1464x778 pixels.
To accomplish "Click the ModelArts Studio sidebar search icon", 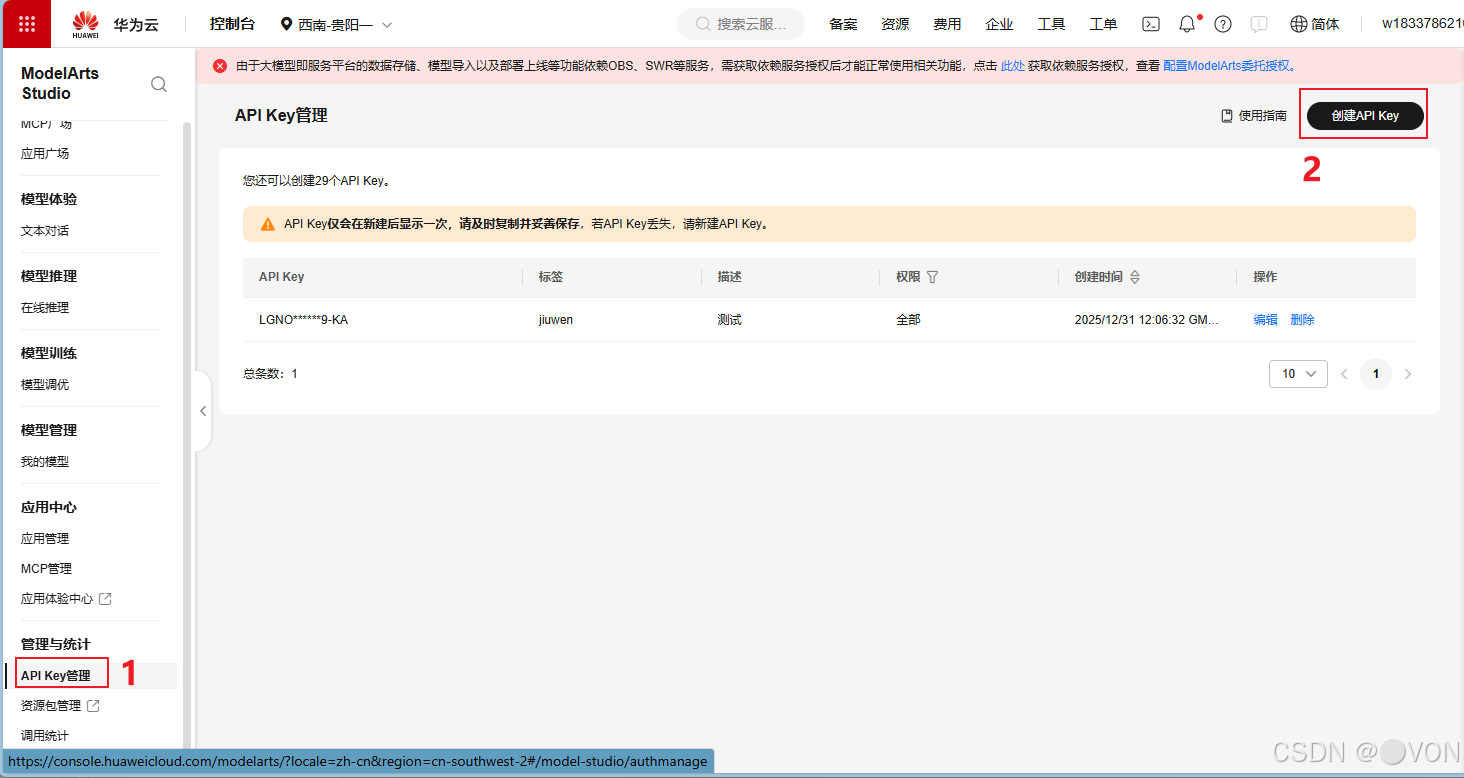I will coord(159,84).
